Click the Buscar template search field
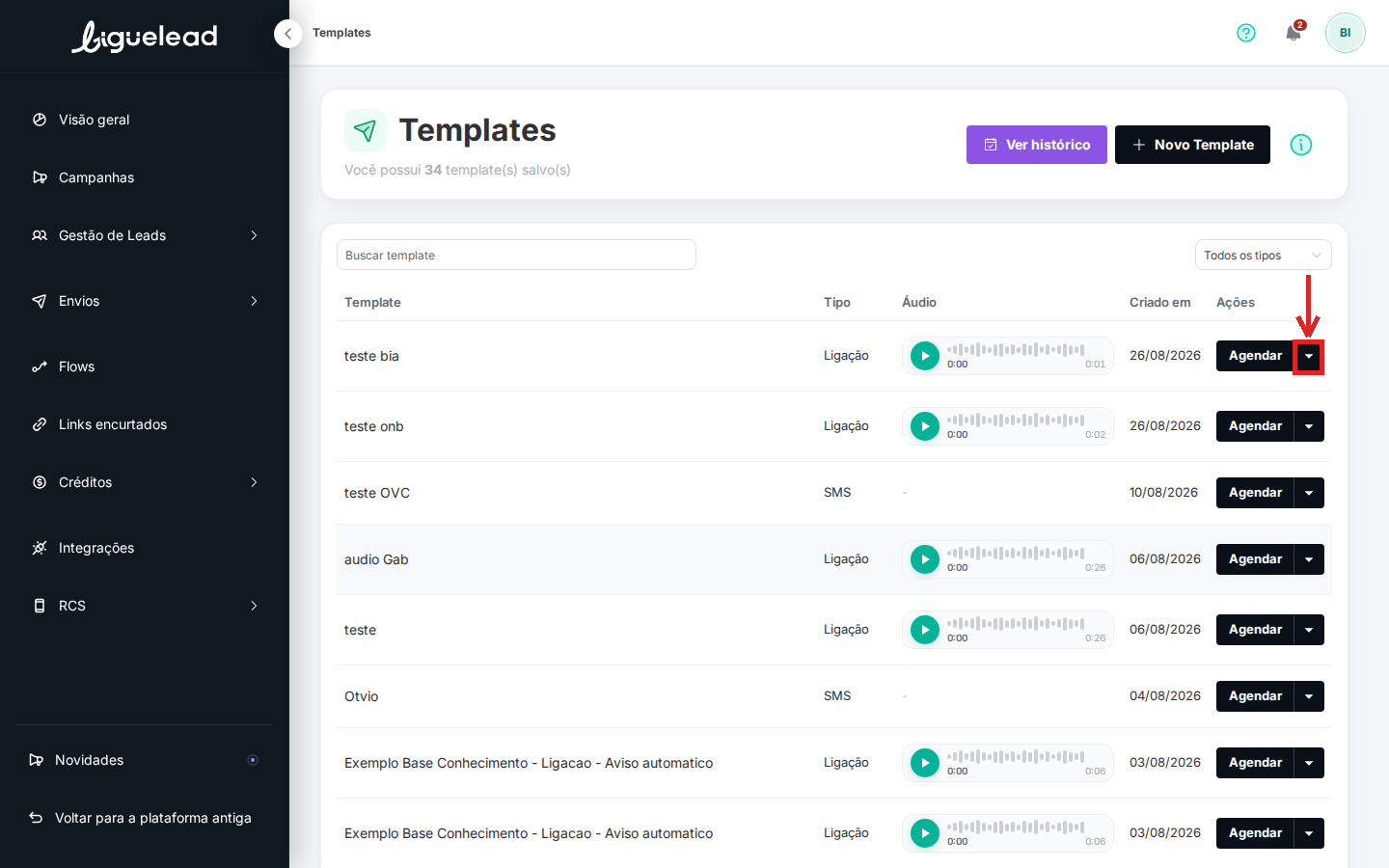The image size is (1389, 868). pos(516,256)
